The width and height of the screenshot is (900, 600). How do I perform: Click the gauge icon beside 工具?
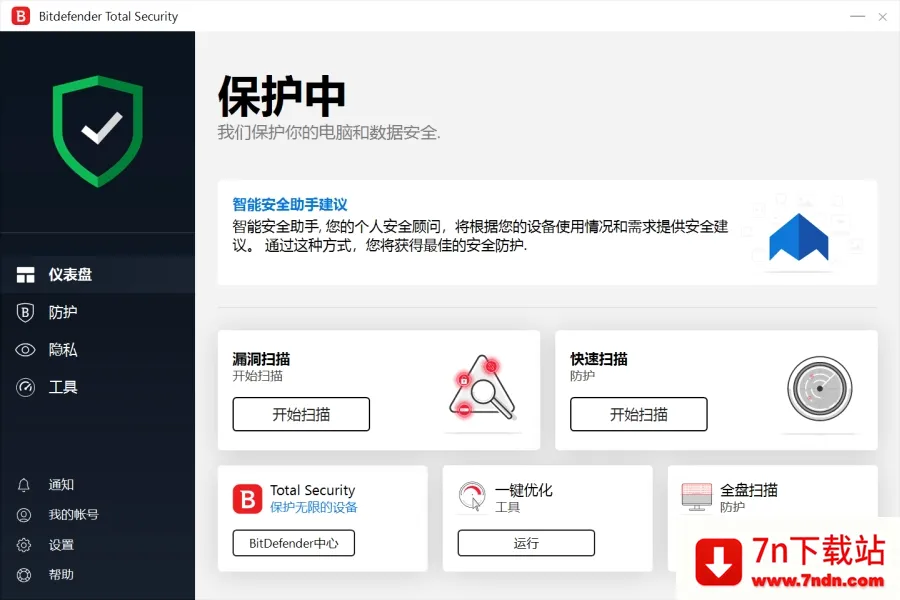point(25,388)
